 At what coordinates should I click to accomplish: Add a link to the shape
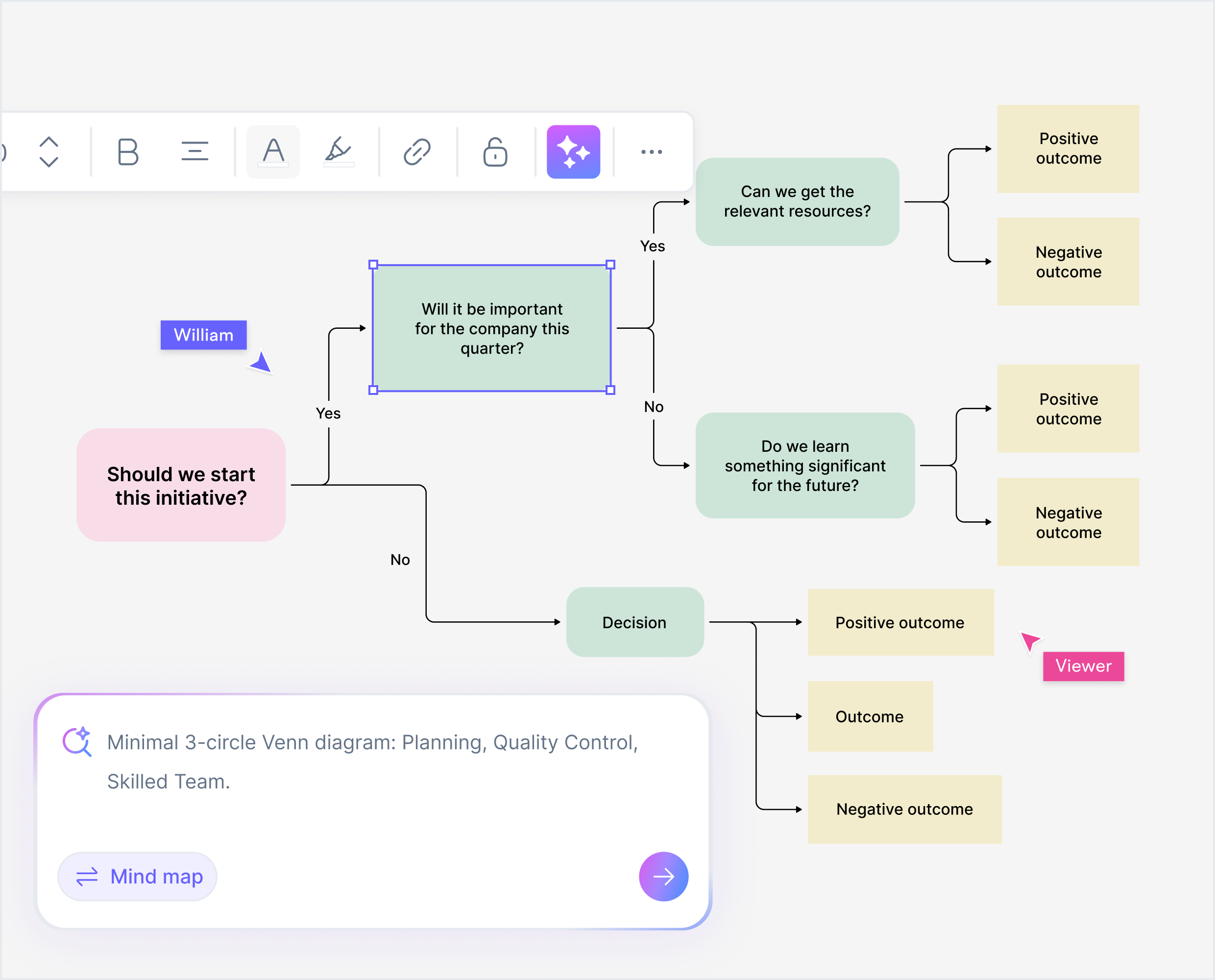[x=417, y=152]
